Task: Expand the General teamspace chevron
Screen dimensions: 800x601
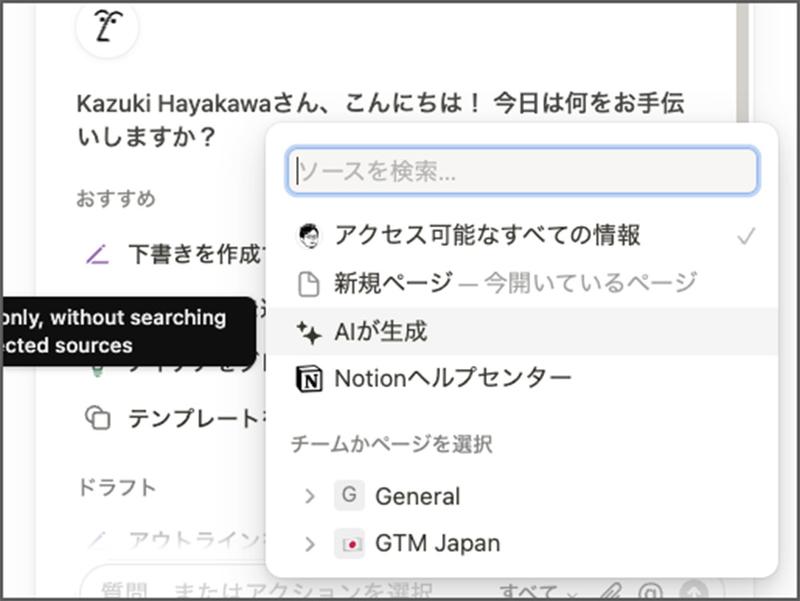Action: point(309,496)
